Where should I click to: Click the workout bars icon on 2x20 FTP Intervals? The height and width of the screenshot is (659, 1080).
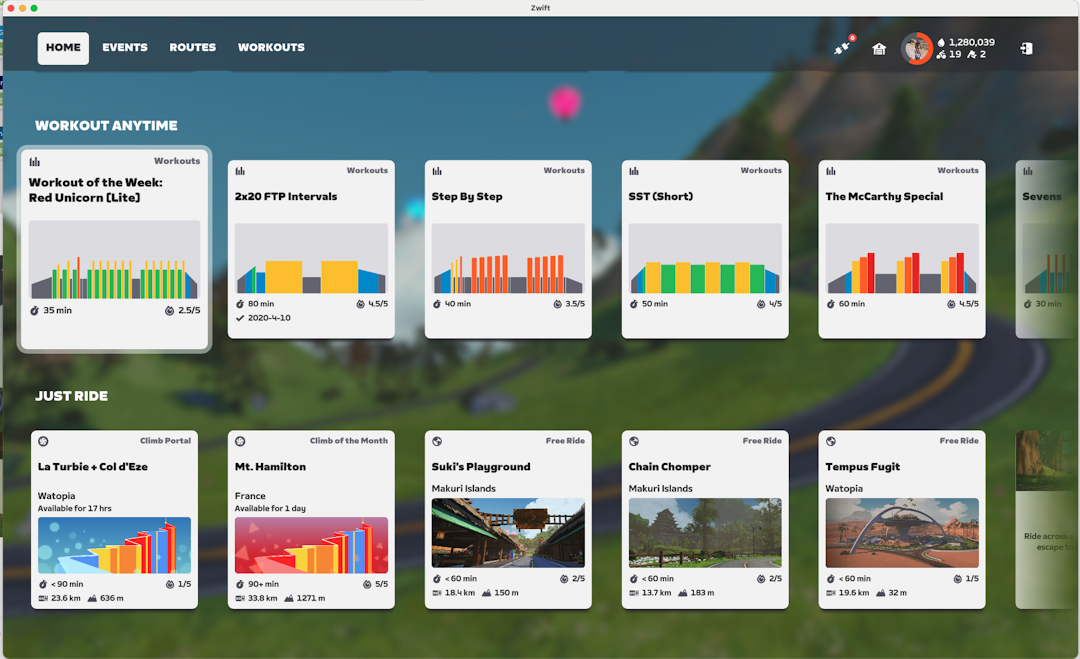240,171
